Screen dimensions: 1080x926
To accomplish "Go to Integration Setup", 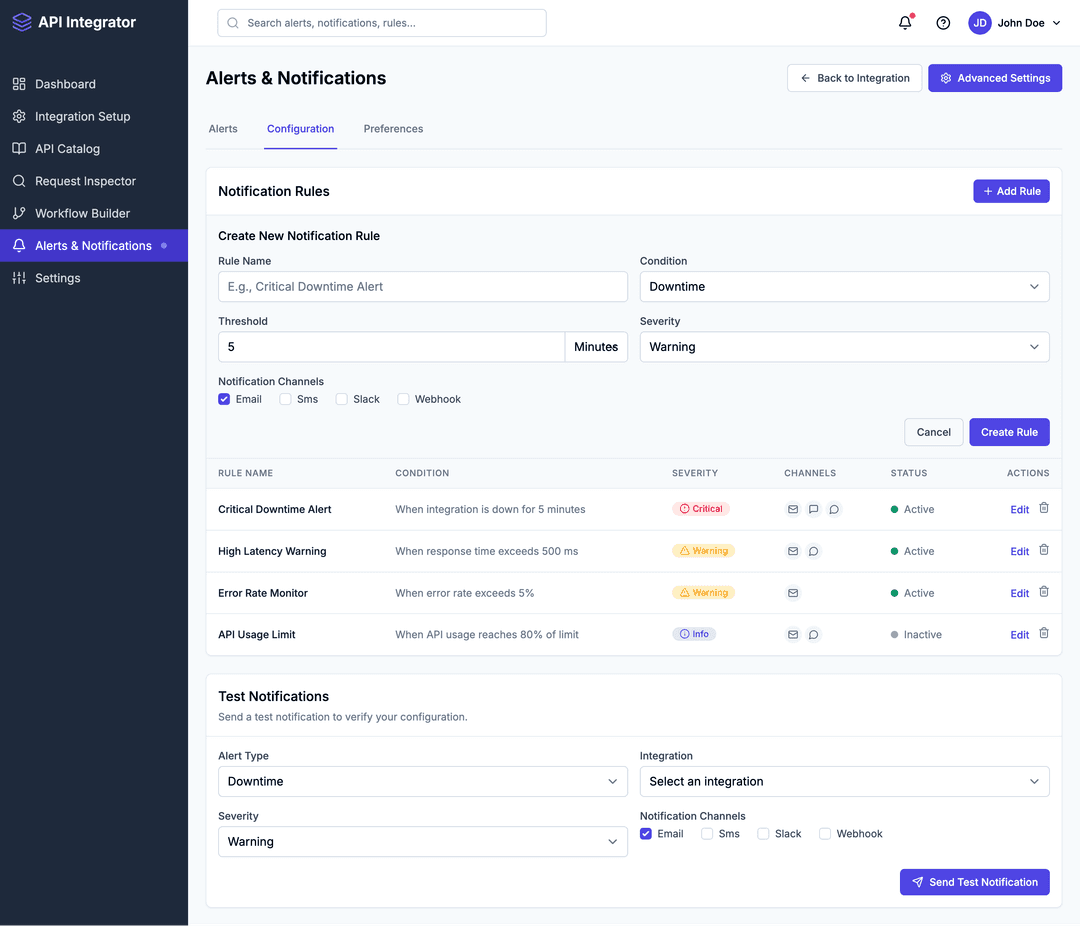I will tap(82, 116).
